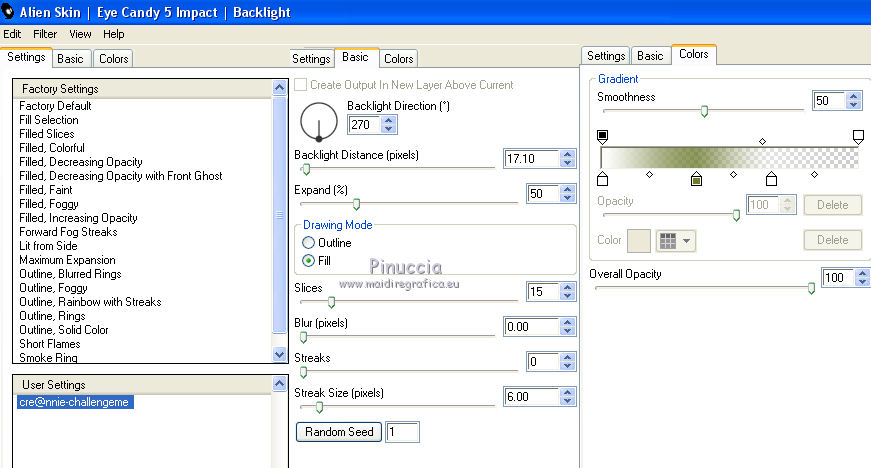Click the Alien Skin app icon in title bar
Viewport: 871px width, 468px height.
point(8,11)
